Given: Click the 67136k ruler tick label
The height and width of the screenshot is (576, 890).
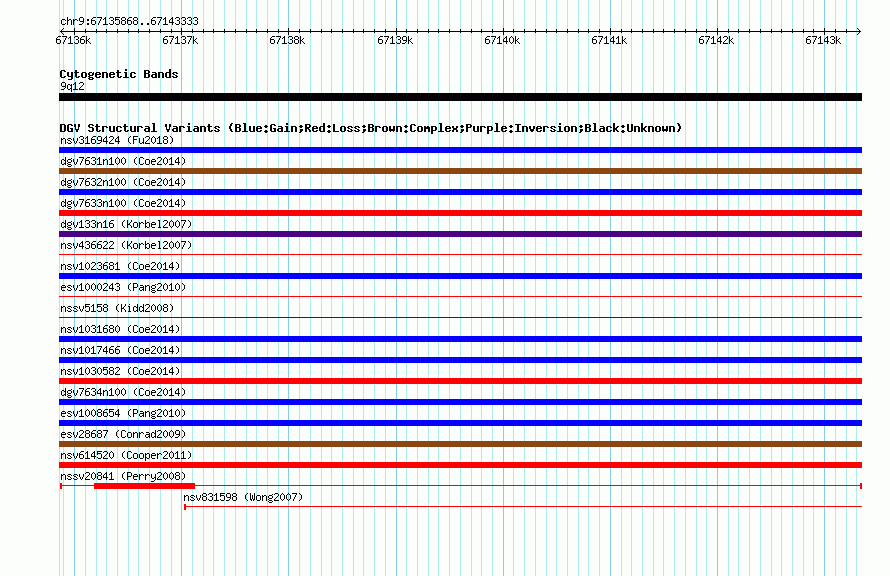Looking at the screenshot, I should (x=73, y=40).
